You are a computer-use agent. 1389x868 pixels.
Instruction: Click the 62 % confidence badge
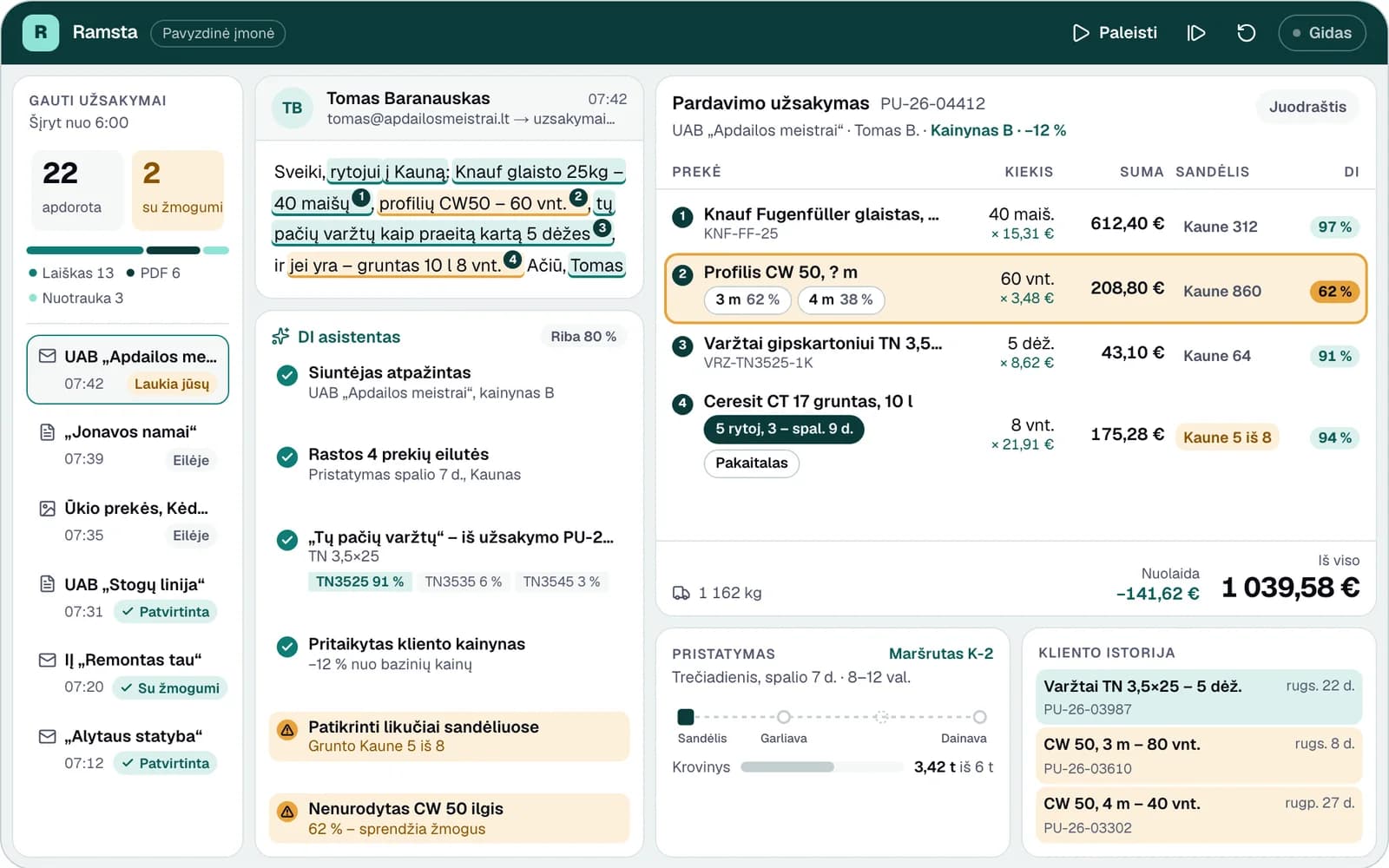pyautogui.click(x=1334, y=292)
